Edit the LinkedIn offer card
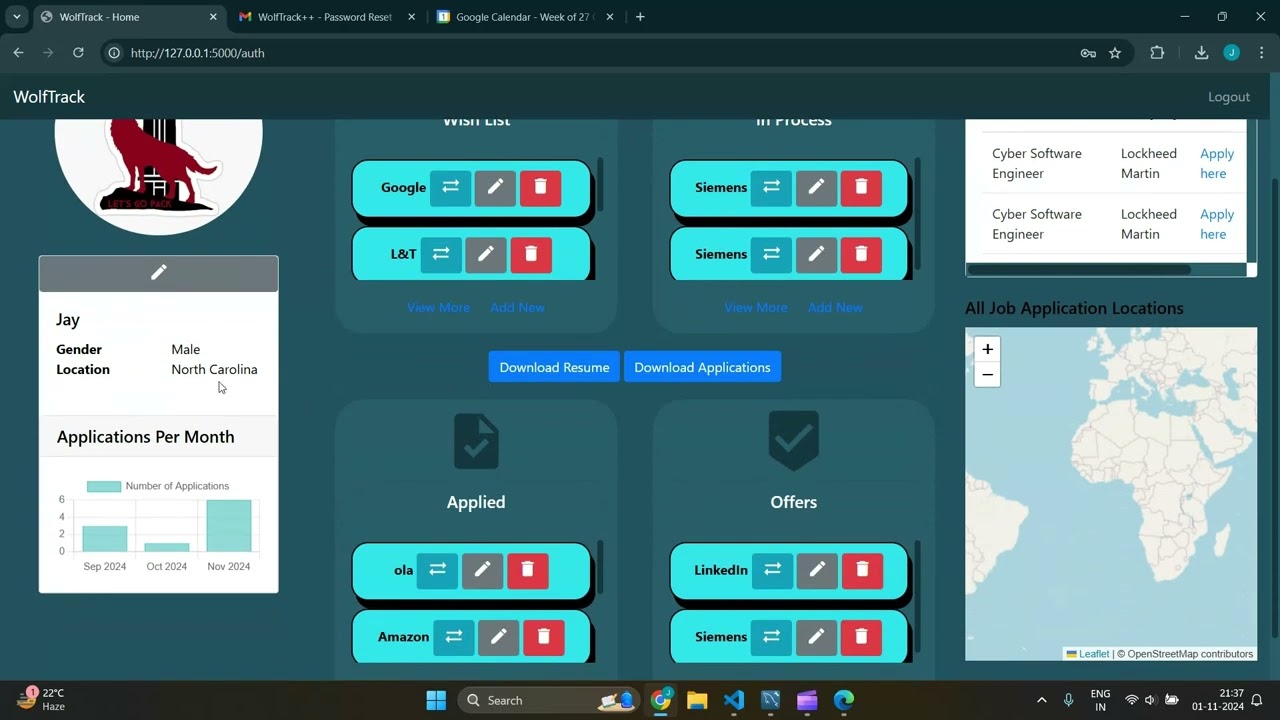 tap(817, 570)
